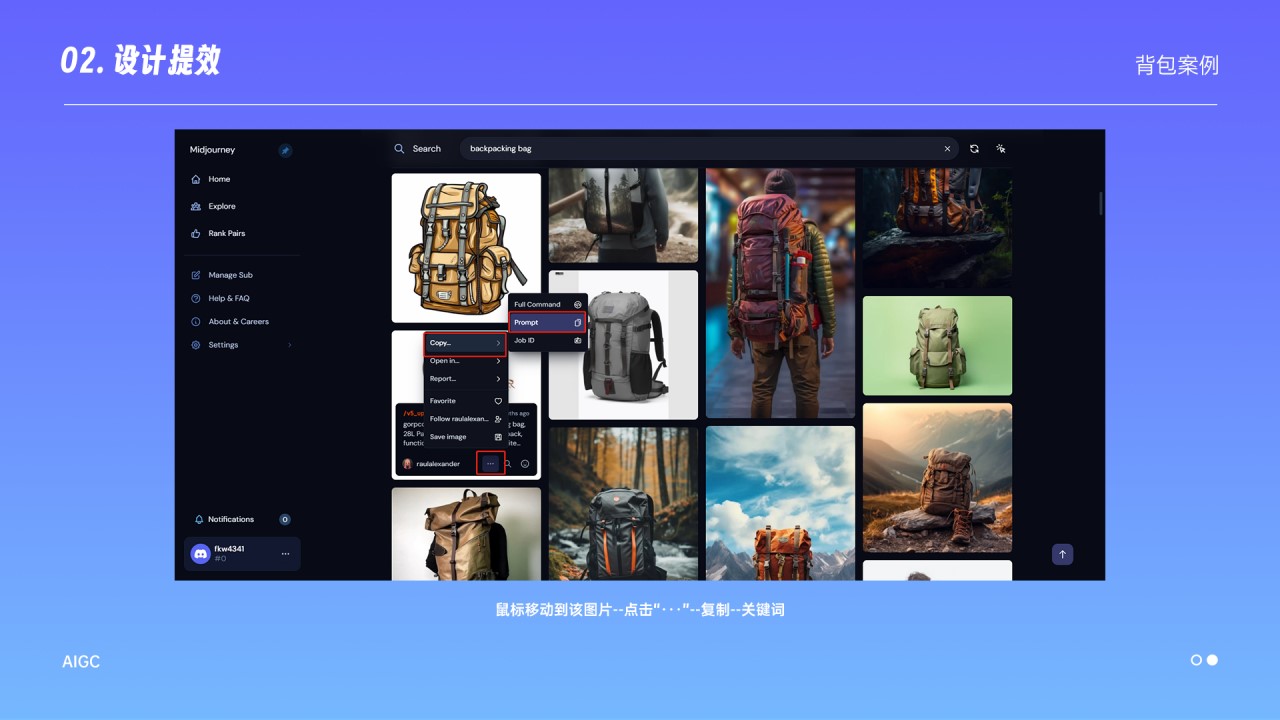Viewport: 1280px width, 720px height.
Task: Open the Manage Sub page
Action: [x=230, y=275]
